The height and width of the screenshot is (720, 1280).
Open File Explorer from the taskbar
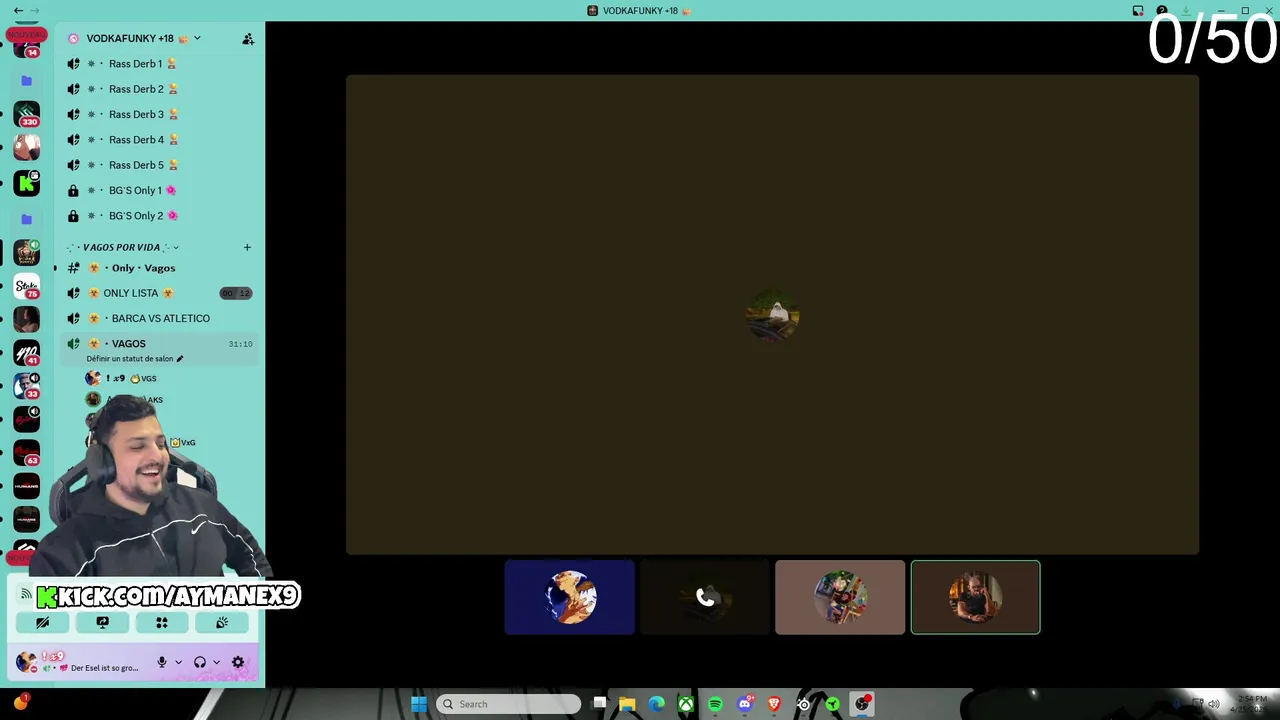pos(627,704)
